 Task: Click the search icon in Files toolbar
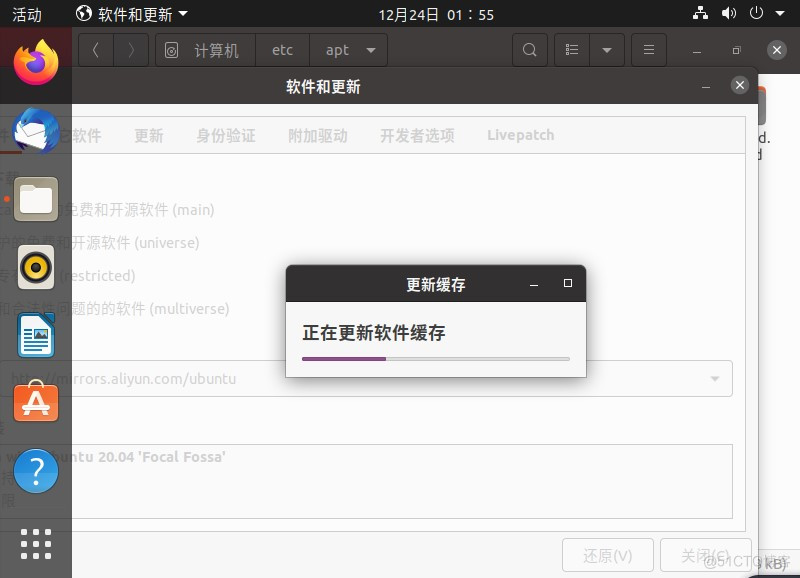pos(530,50)
